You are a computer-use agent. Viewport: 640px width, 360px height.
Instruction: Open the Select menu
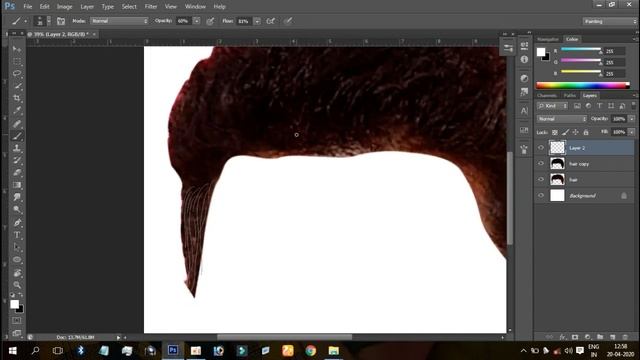(x=129, y=7)
